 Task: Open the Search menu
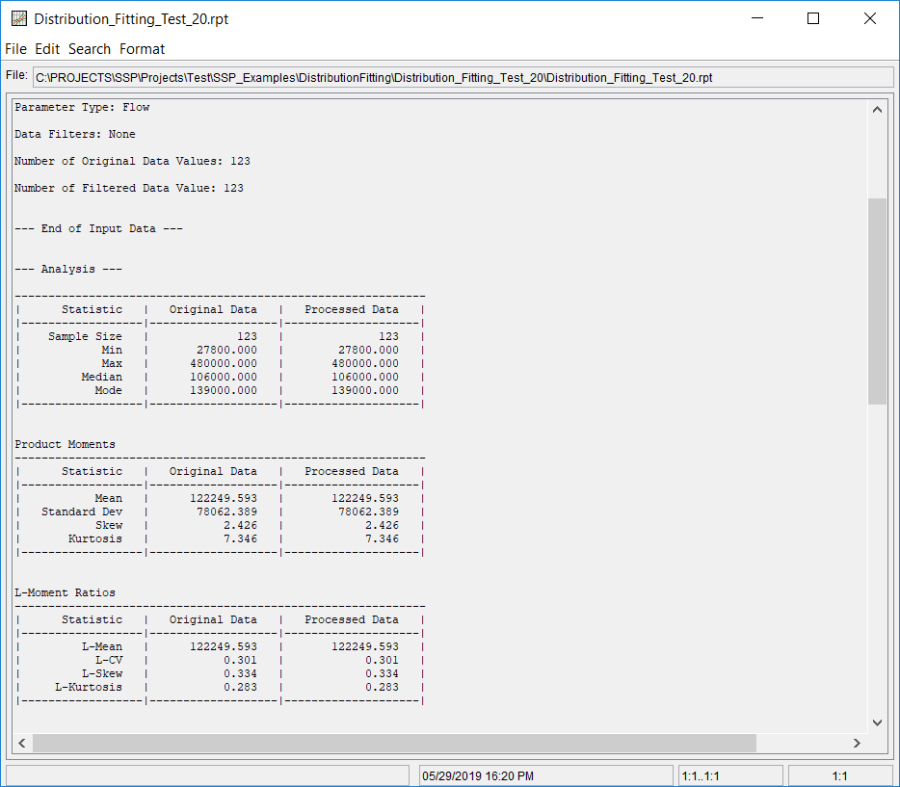click(89, 49)
